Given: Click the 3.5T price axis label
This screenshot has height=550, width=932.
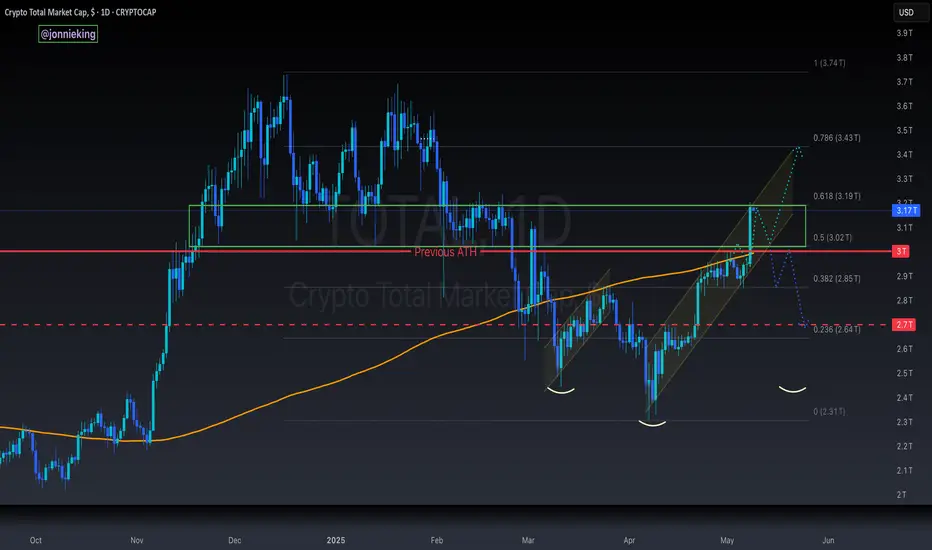Looking at the screenshot, I should click(x=904, y=130).
